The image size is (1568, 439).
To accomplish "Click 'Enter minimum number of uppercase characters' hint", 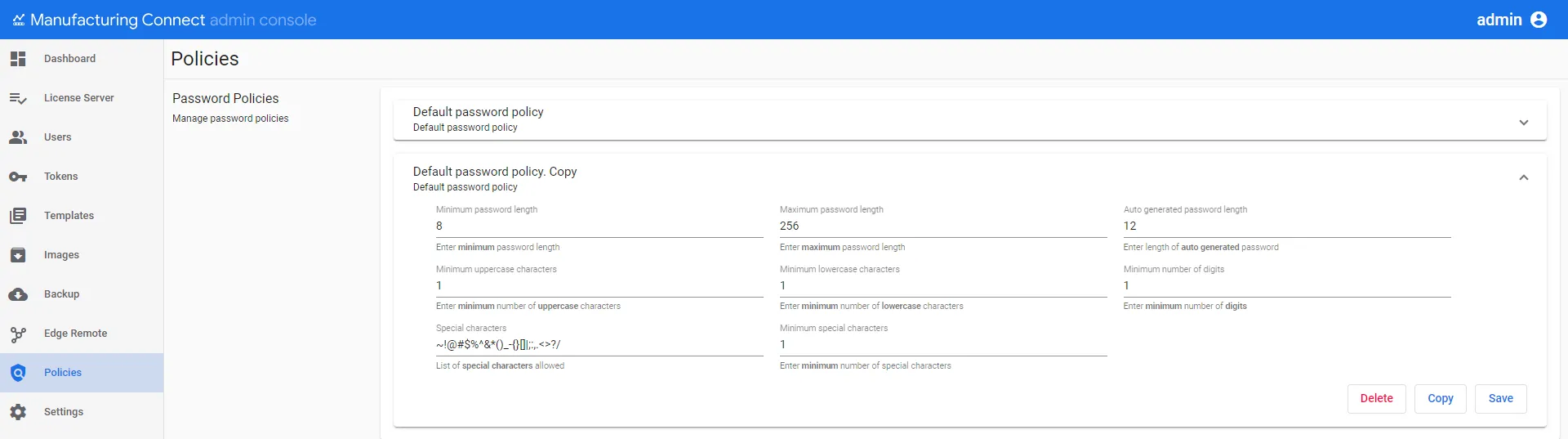I will coord(528,306).
